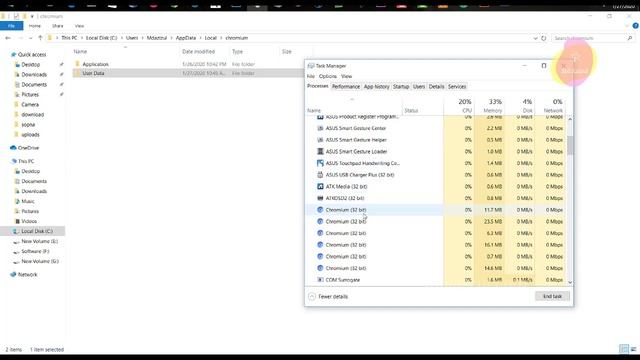Click the Task Manager scrollbar up arrow

(x=570, y=119)
